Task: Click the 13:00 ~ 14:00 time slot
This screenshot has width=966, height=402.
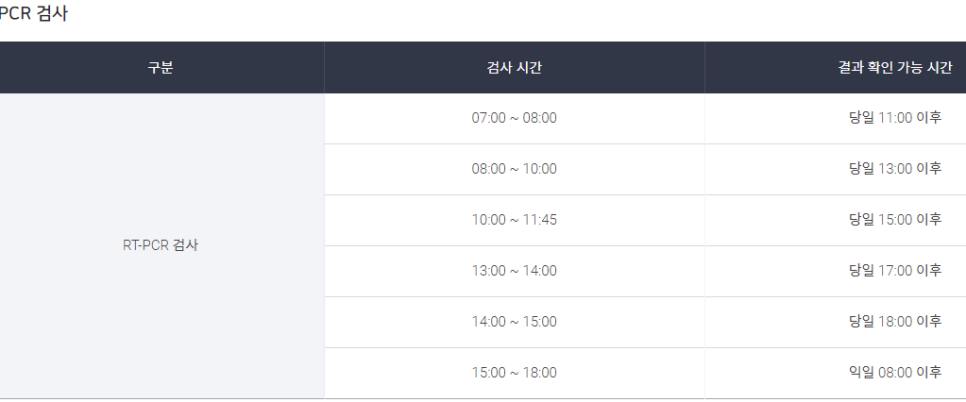Action: click(514, 271)
